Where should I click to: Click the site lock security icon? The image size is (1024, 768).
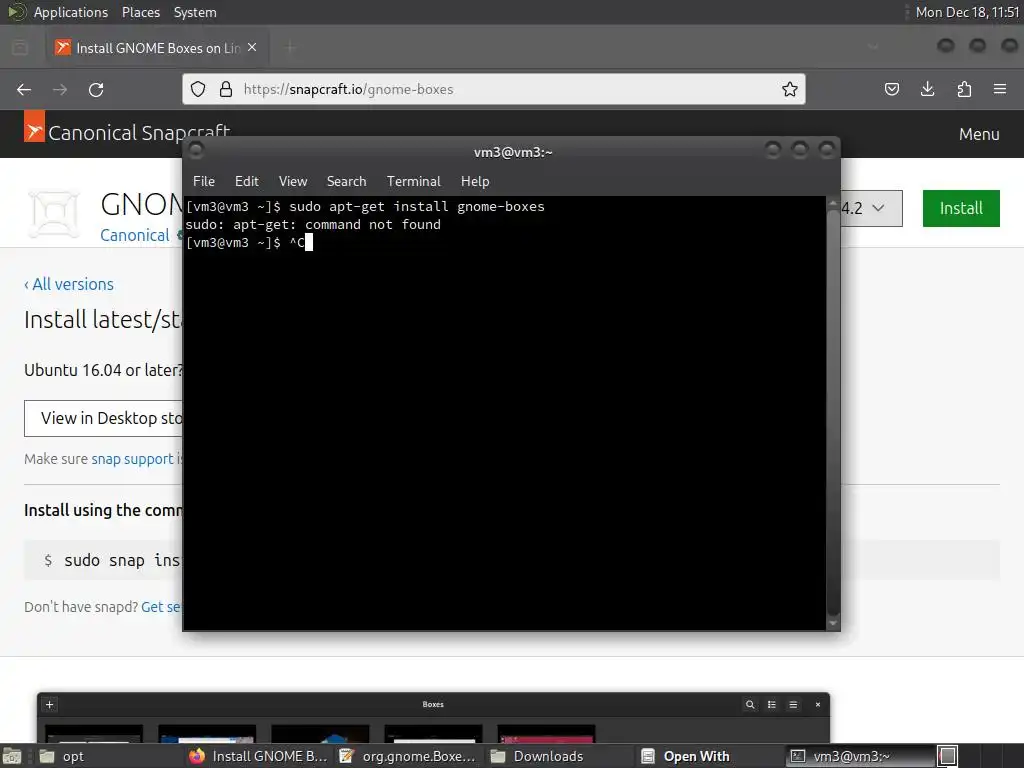(x=226, y=89)
